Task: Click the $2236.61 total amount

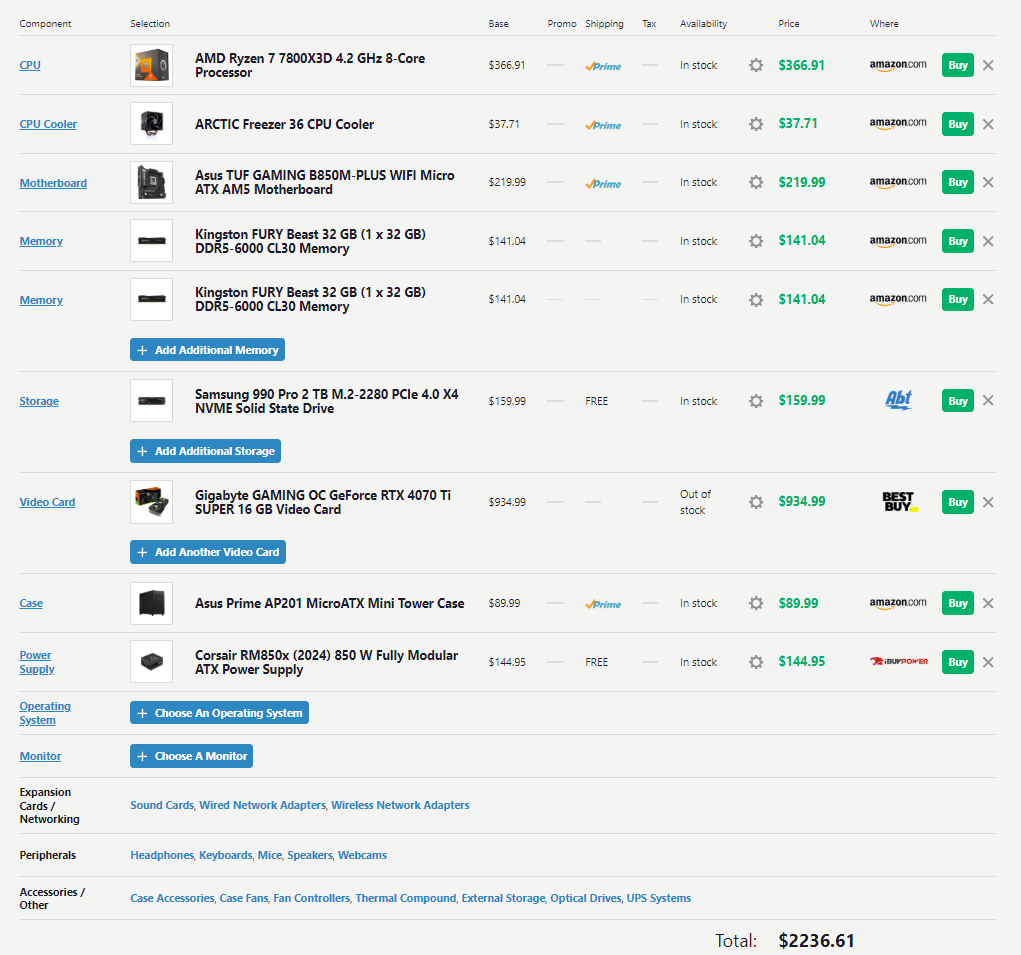Action: (817, 941)
